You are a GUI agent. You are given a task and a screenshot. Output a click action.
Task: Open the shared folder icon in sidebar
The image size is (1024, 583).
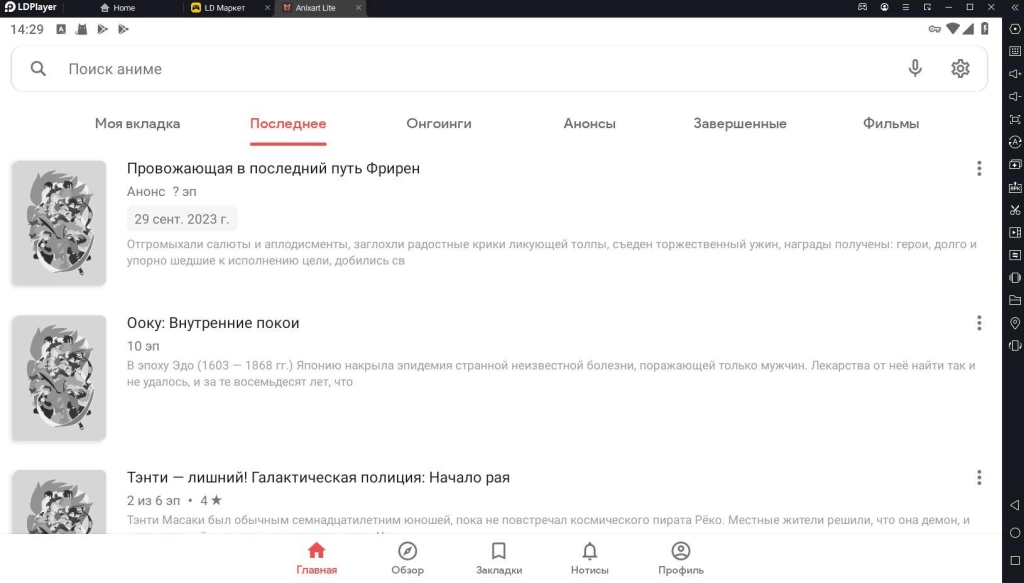coord(1014,302)
